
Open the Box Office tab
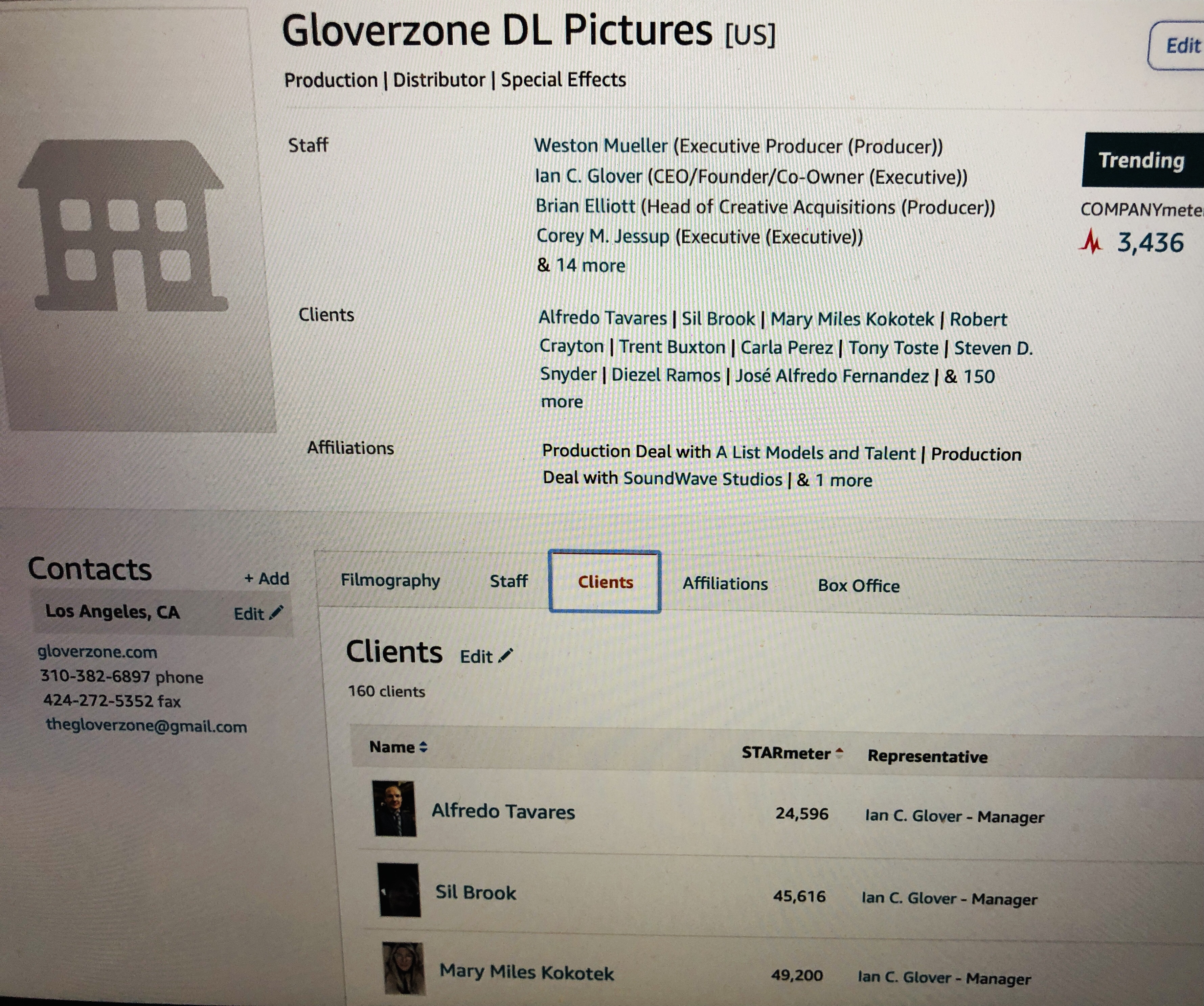(x=859, y=586)
